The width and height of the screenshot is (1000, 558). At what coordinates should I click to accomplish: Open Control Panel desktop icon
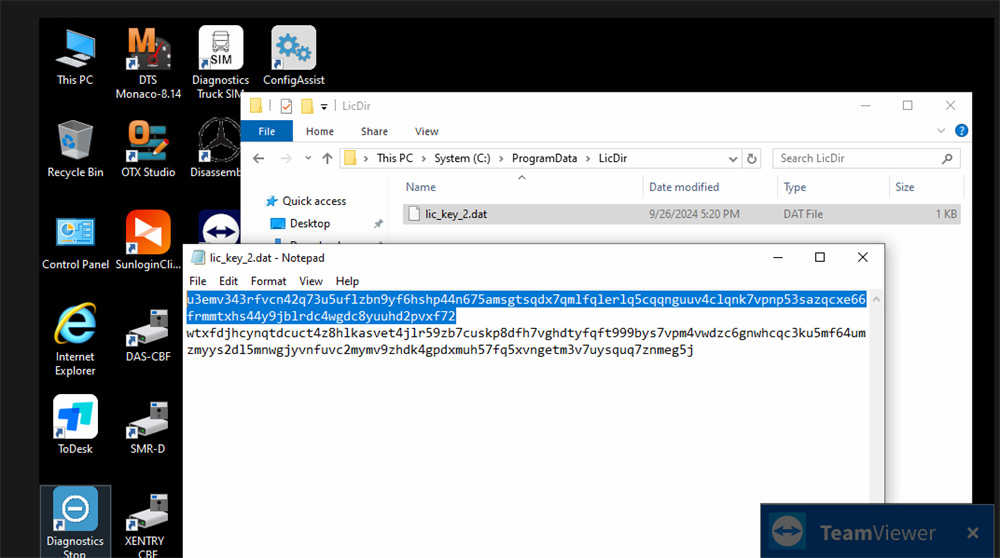tap(75, 242)
